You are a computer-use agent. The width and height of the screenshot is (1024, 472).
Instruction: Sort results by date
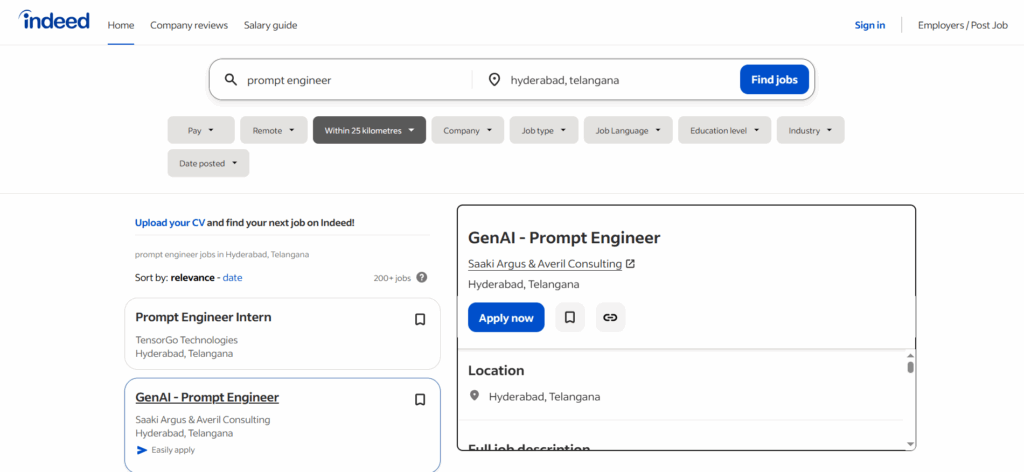(x=232, y=278)
